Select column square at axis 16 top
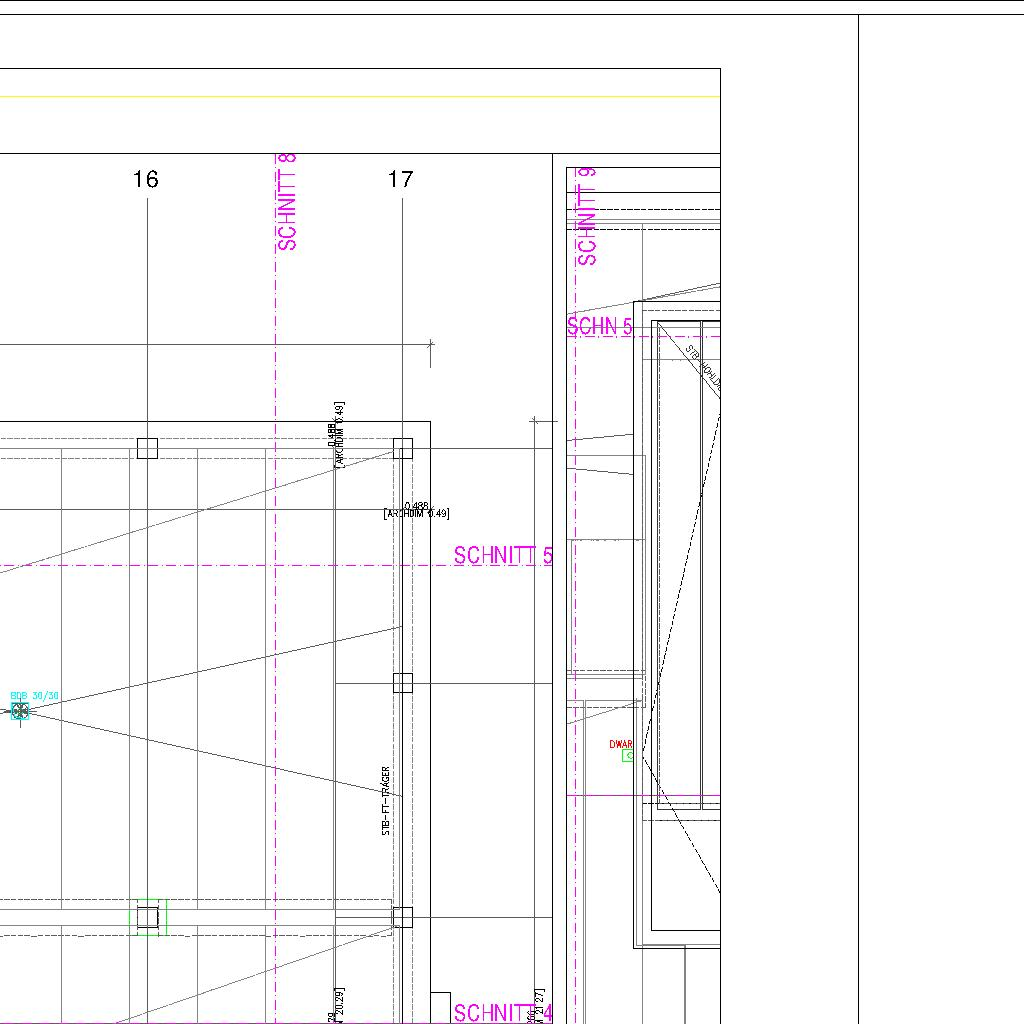 (147, 448)
